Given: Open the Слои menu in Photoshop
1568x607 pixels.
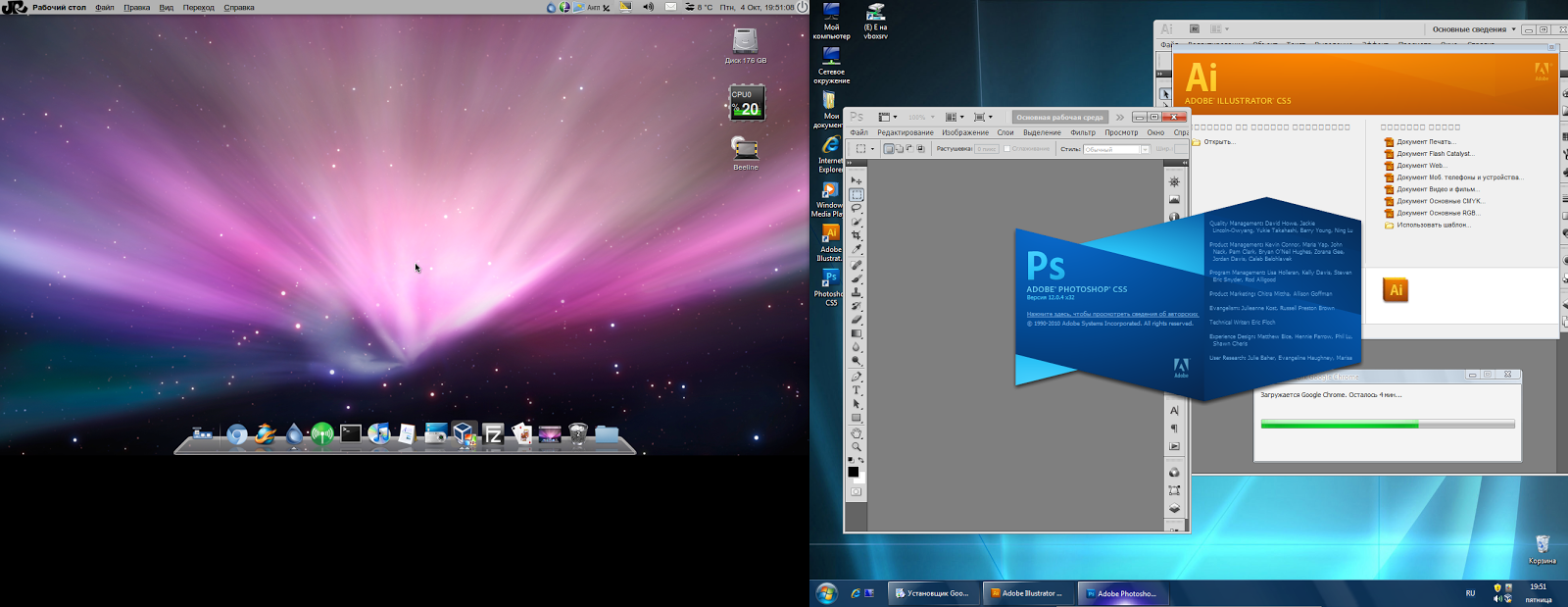Looking at the screenshot, I should pyautogui.click(x=1005, y=132).
